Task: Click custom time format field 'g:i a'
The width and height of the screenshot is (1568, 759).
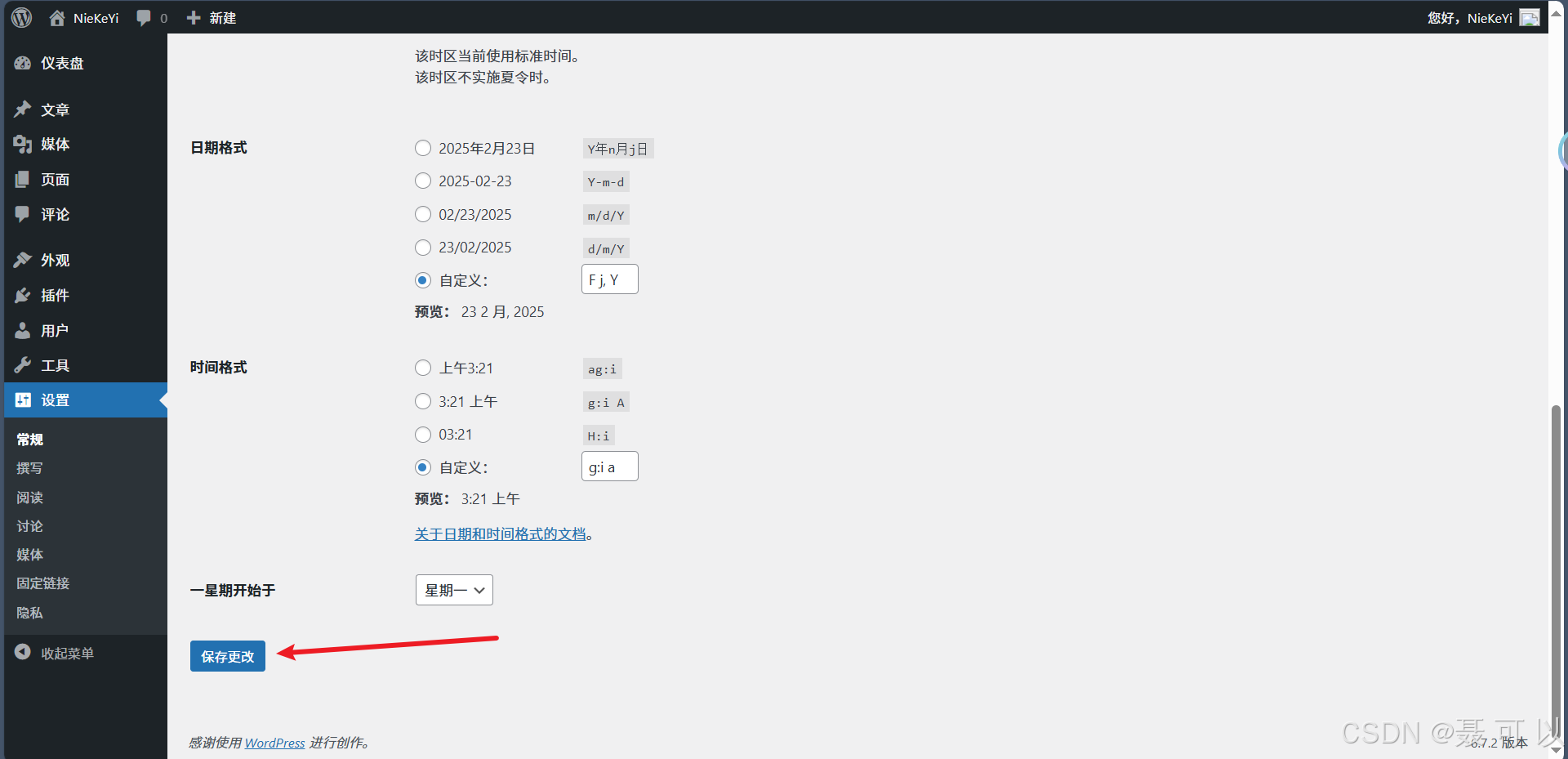Action: (610, 467)
